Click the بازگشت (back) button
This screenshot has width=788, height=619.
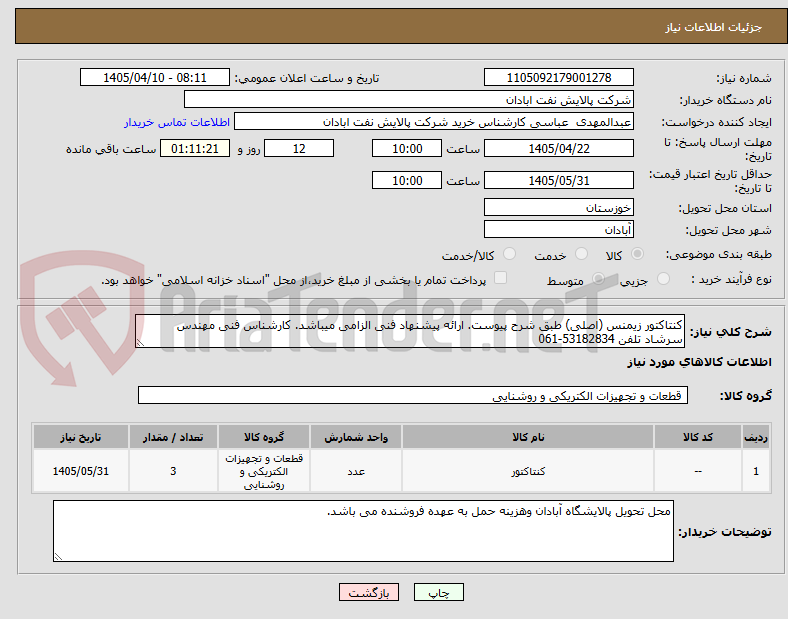click(368, 592)
